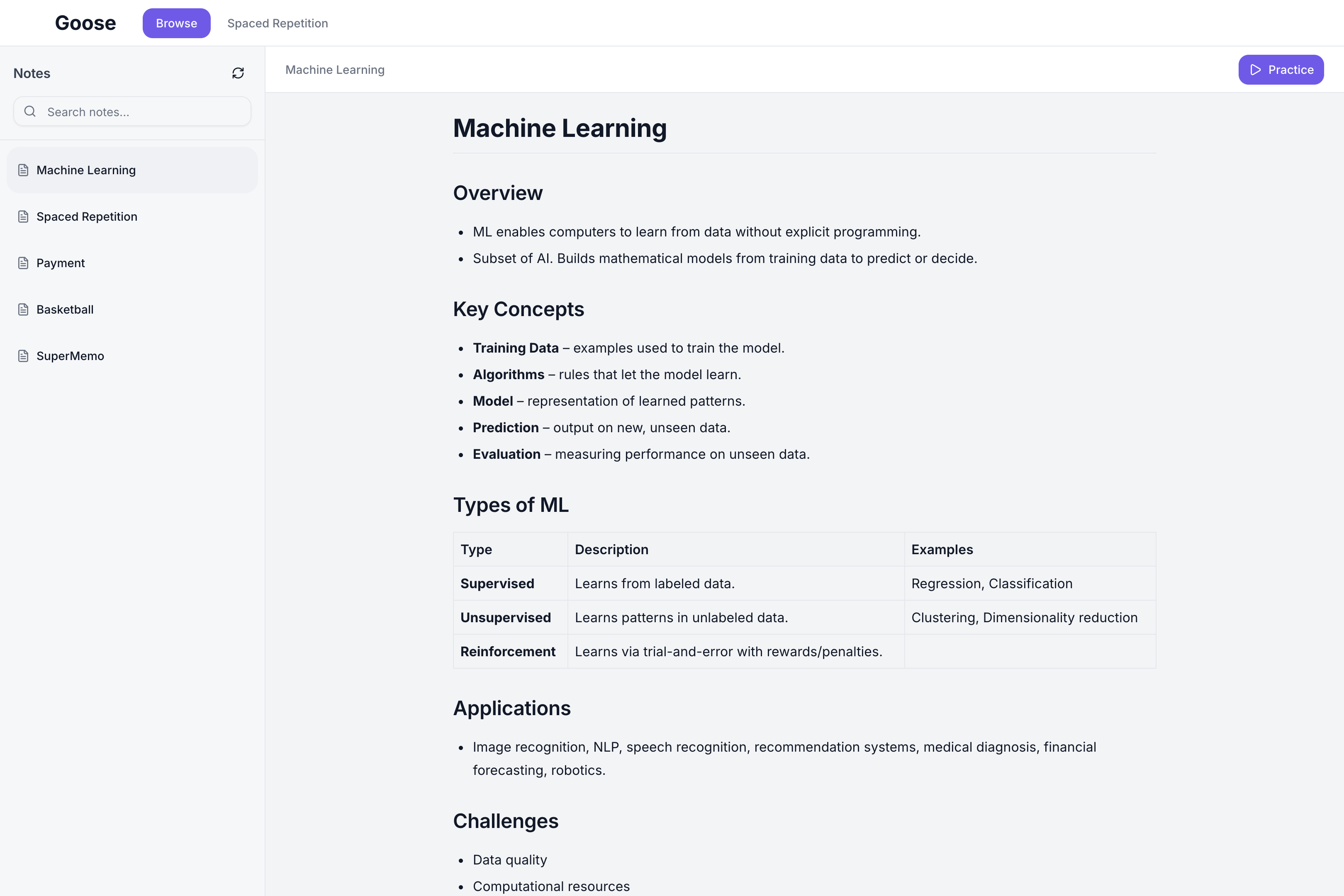Click the search magnifier icon
The width and height of the screenshot is (1344, 896).
30,112
